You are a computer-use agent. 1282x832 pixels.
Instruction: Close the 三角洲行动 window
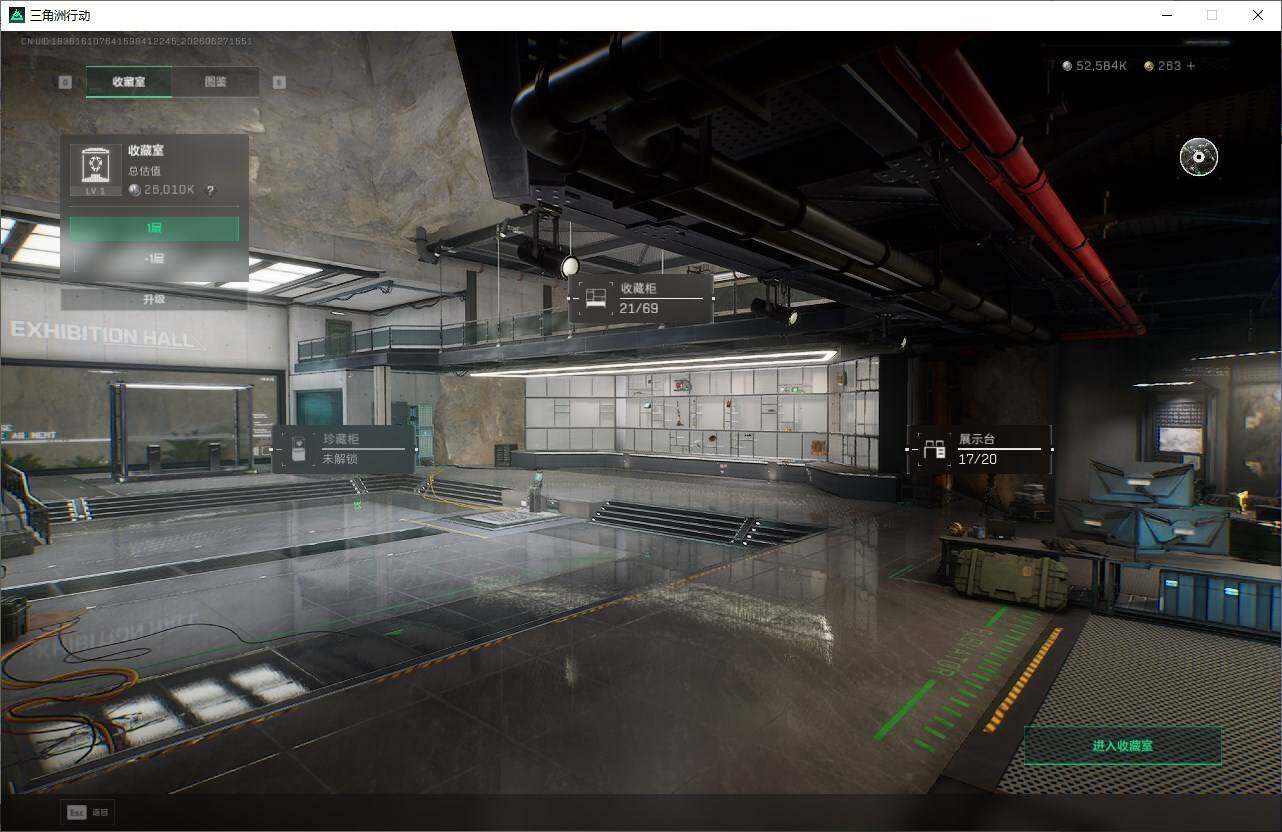pos(1258,15)
